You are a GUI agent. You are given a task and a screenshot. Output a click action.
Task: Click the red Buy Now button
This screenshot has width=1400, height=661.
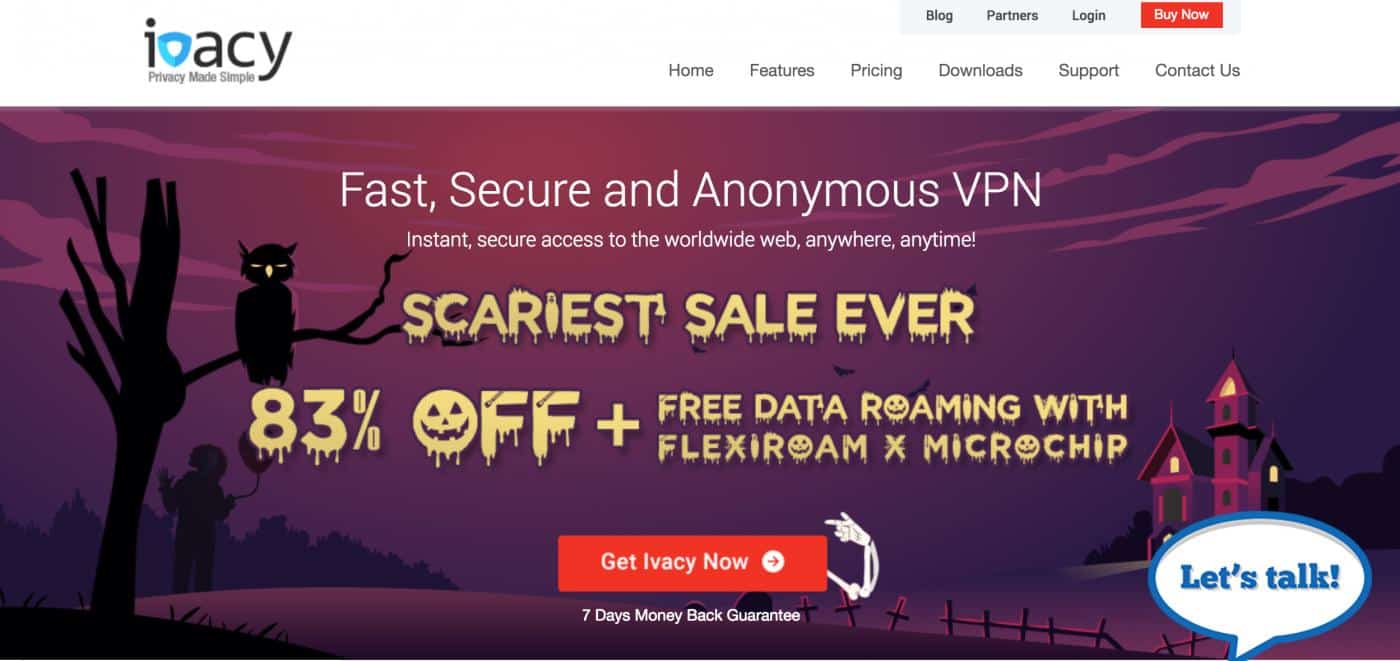click(x=1181, y=15)
